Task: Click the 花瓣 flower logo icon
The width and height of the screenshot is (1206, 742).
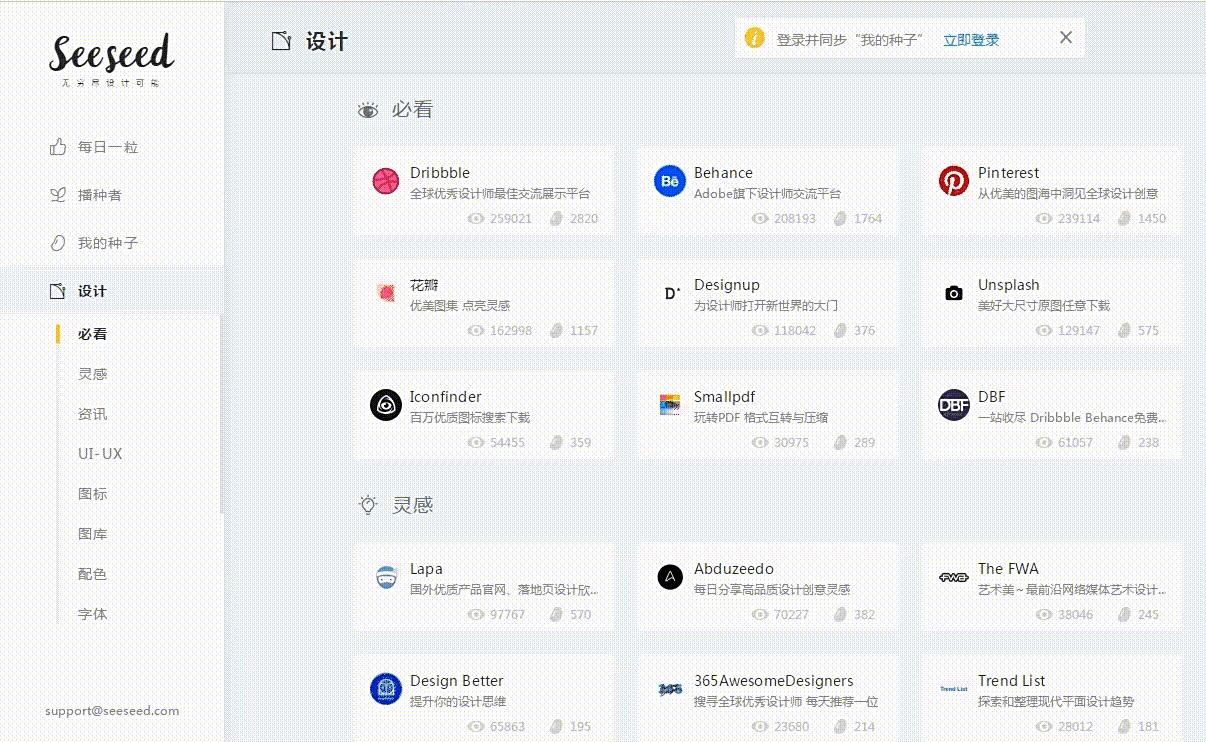Action: pos(388,293)
